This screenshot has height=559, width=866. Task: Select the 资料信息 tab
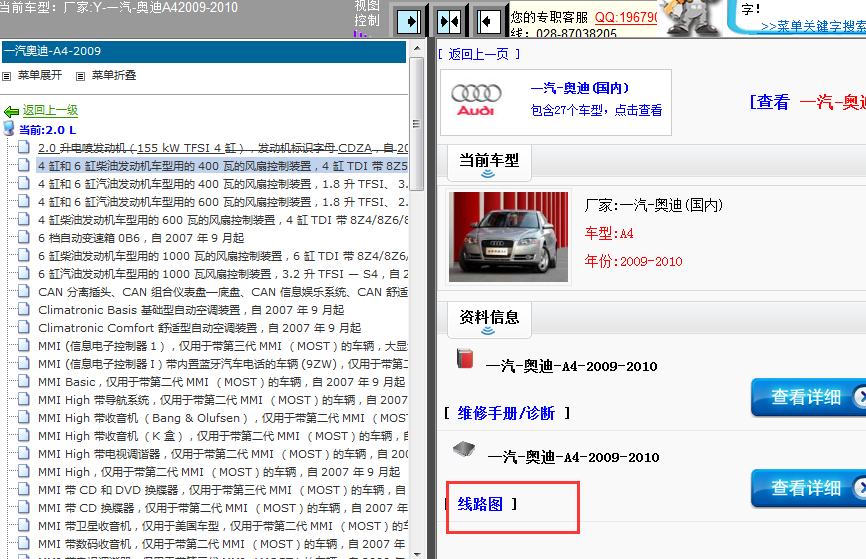click(489, 319)
